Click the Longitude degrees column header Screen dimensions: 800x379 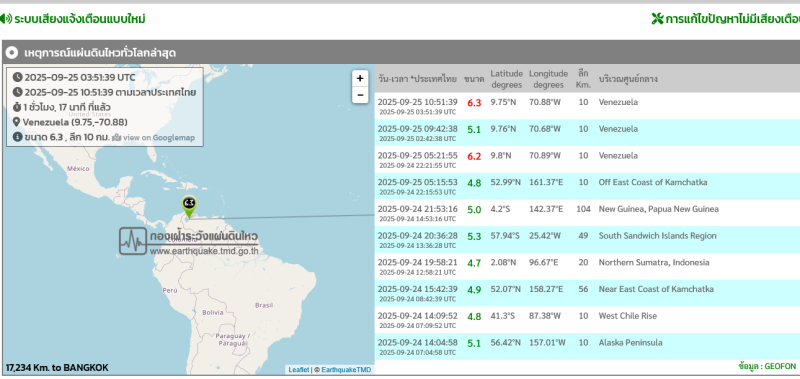548,79
